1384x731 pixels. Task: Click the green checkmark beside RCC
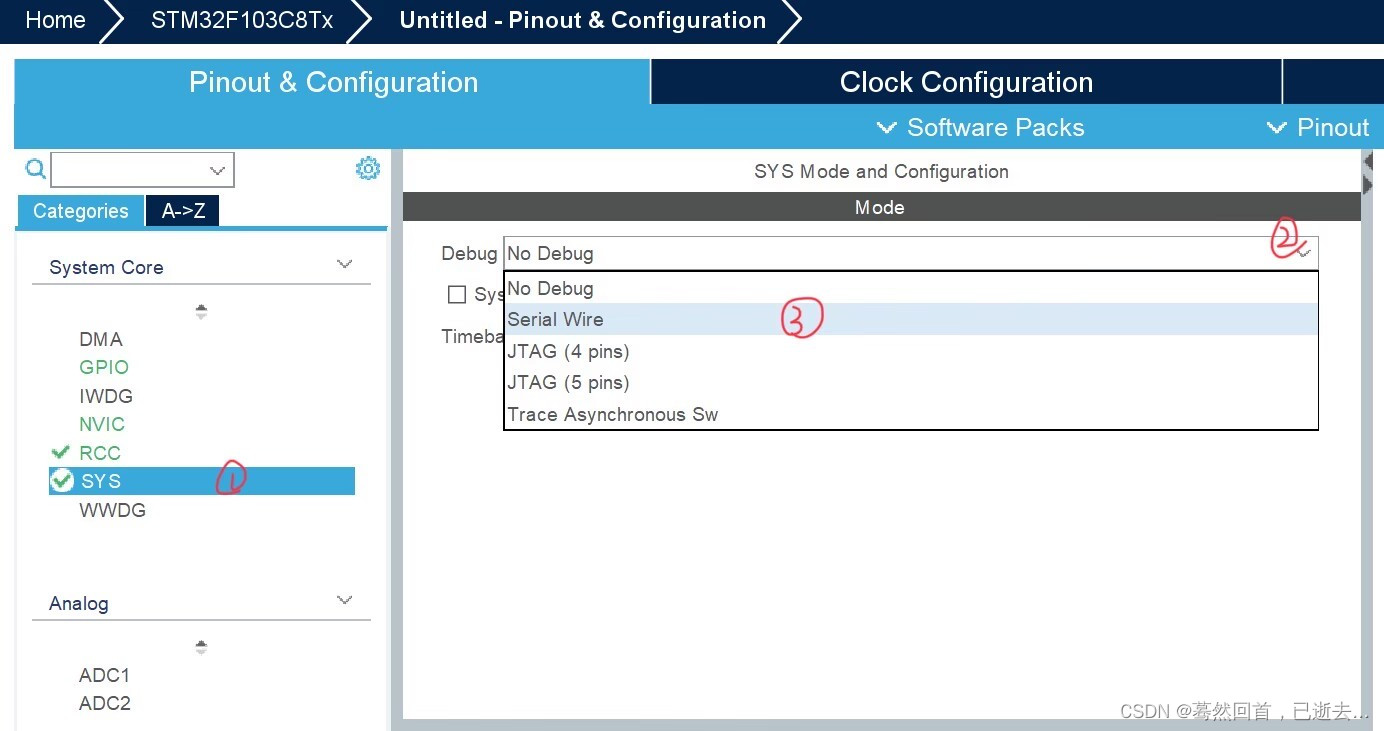point(61,452)
